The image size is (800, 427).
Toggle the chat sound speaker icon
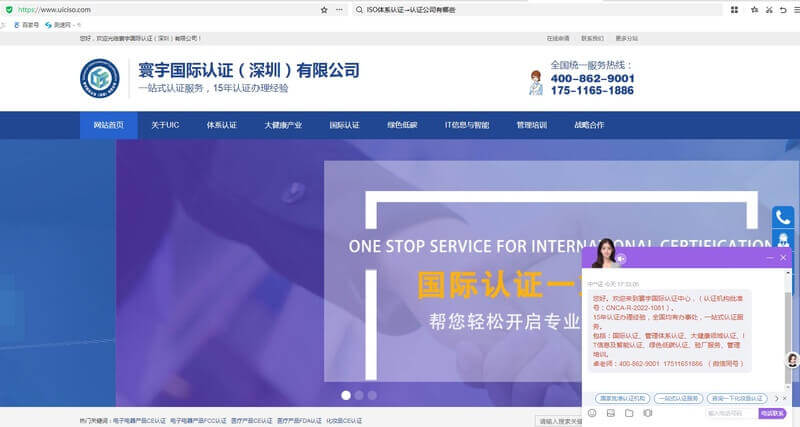[621, 259]
